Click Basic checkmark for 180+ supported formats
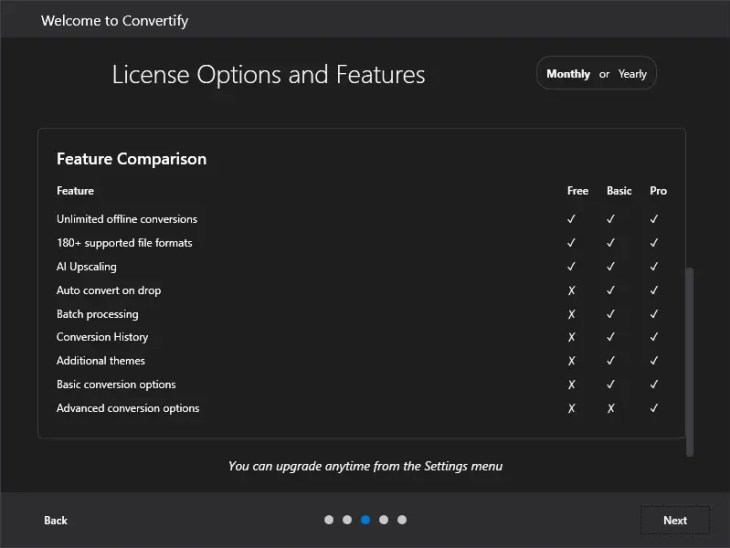Screen dimensions: 730x548 tap(610, 243)
